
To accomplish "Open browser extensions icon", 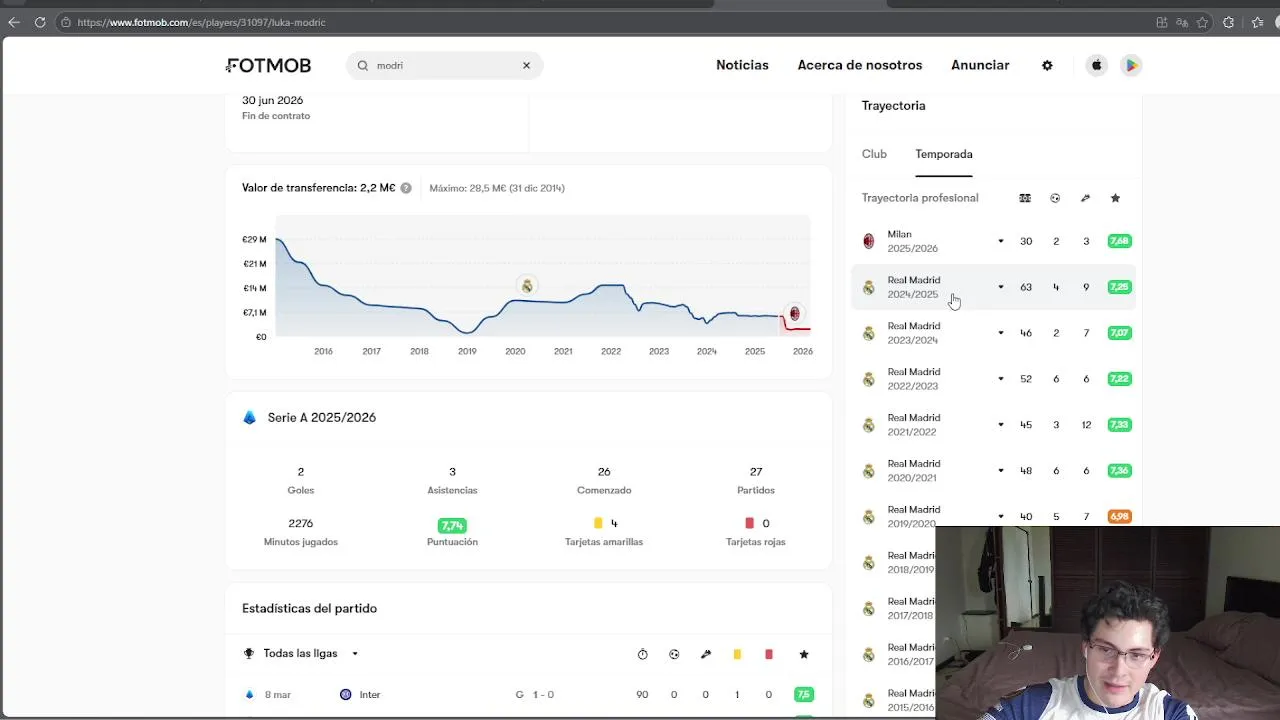I will click(1229, 22).
